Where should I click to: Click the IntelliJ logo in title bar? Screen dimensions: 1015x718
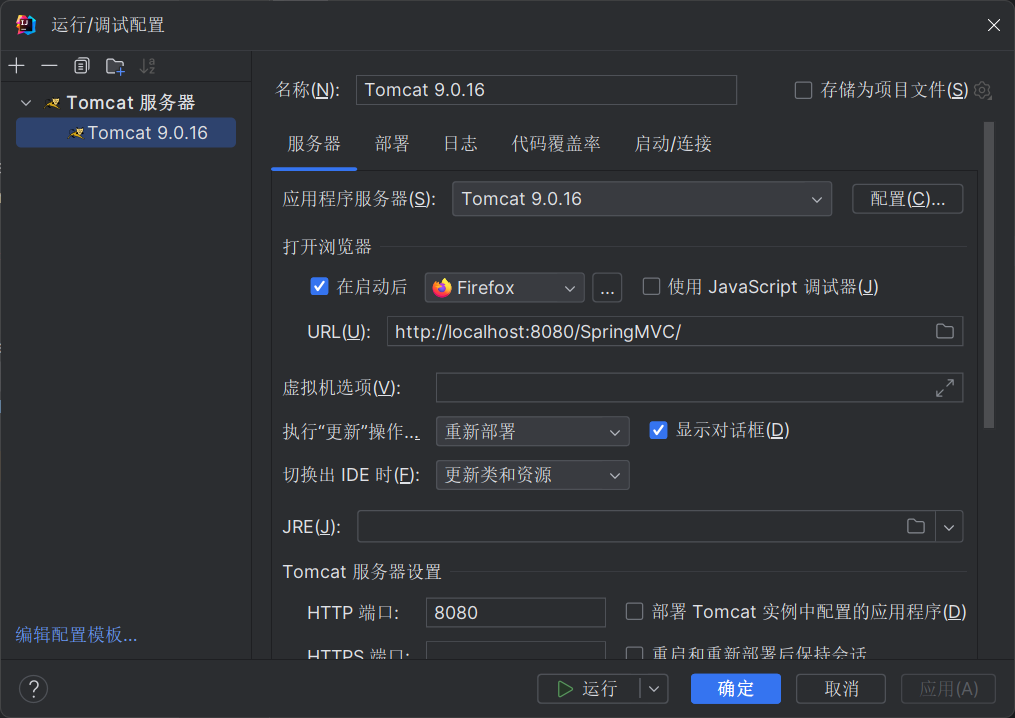pos(26,25)
